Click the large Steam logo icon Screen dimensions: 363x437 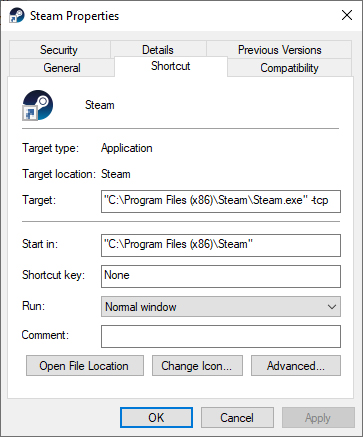click(37, 105)
